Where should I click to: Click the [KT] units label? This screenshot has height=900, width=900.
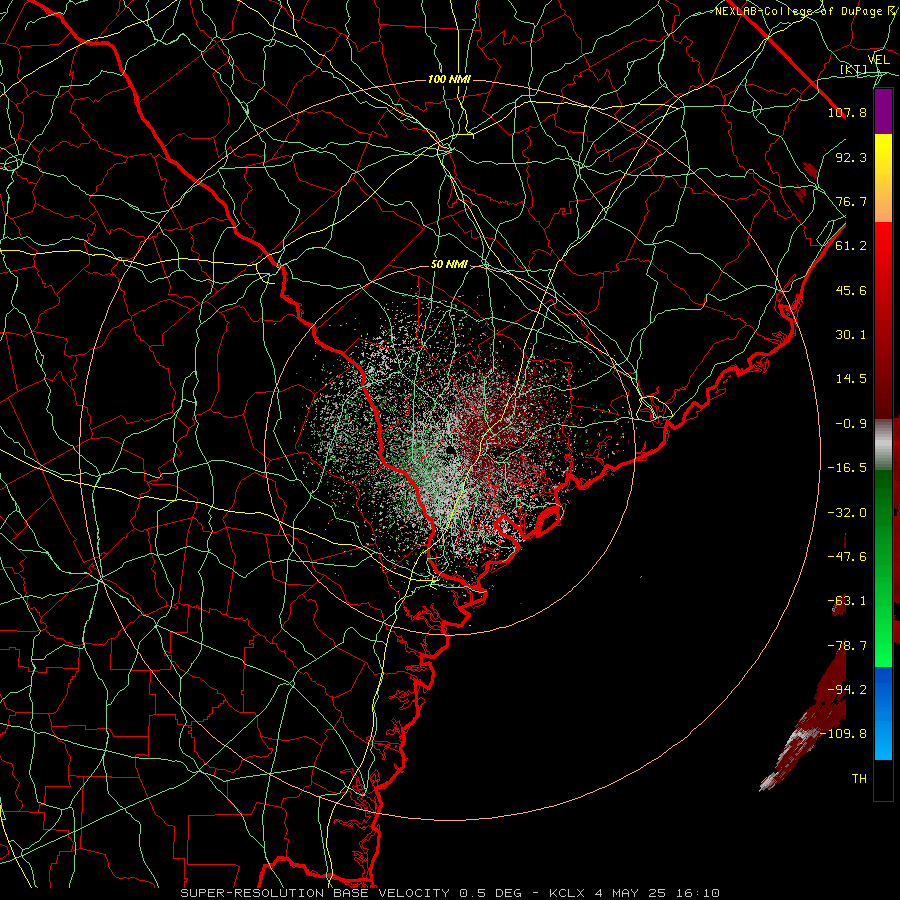pos(853,70)
